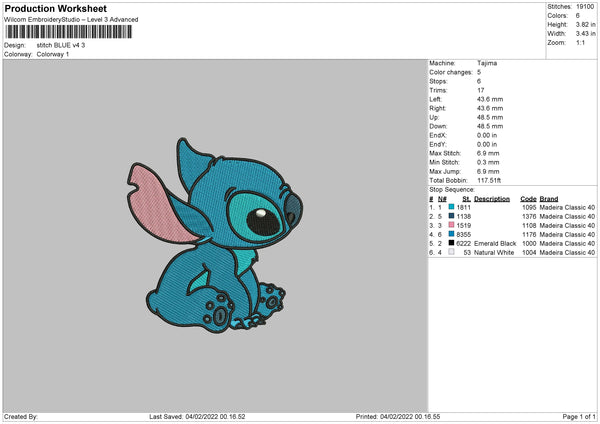Click code 1376 in the Code column
This screenshot has width=600, height=424.
pos(529,216)
